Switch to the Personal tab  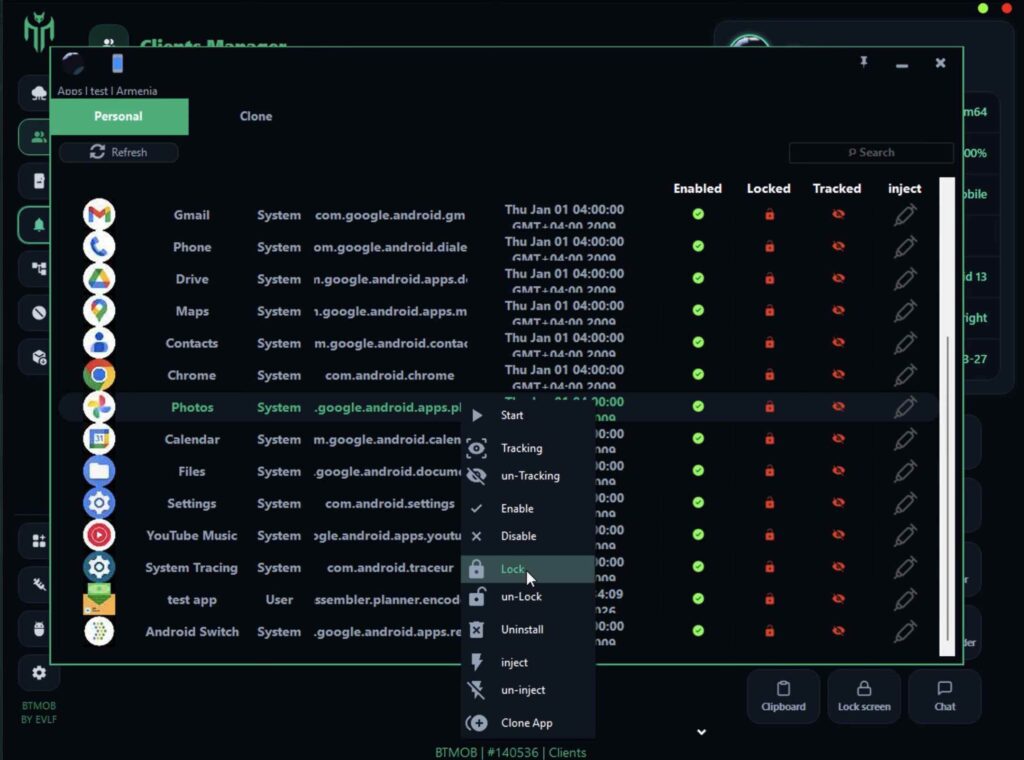click(119, 116)
